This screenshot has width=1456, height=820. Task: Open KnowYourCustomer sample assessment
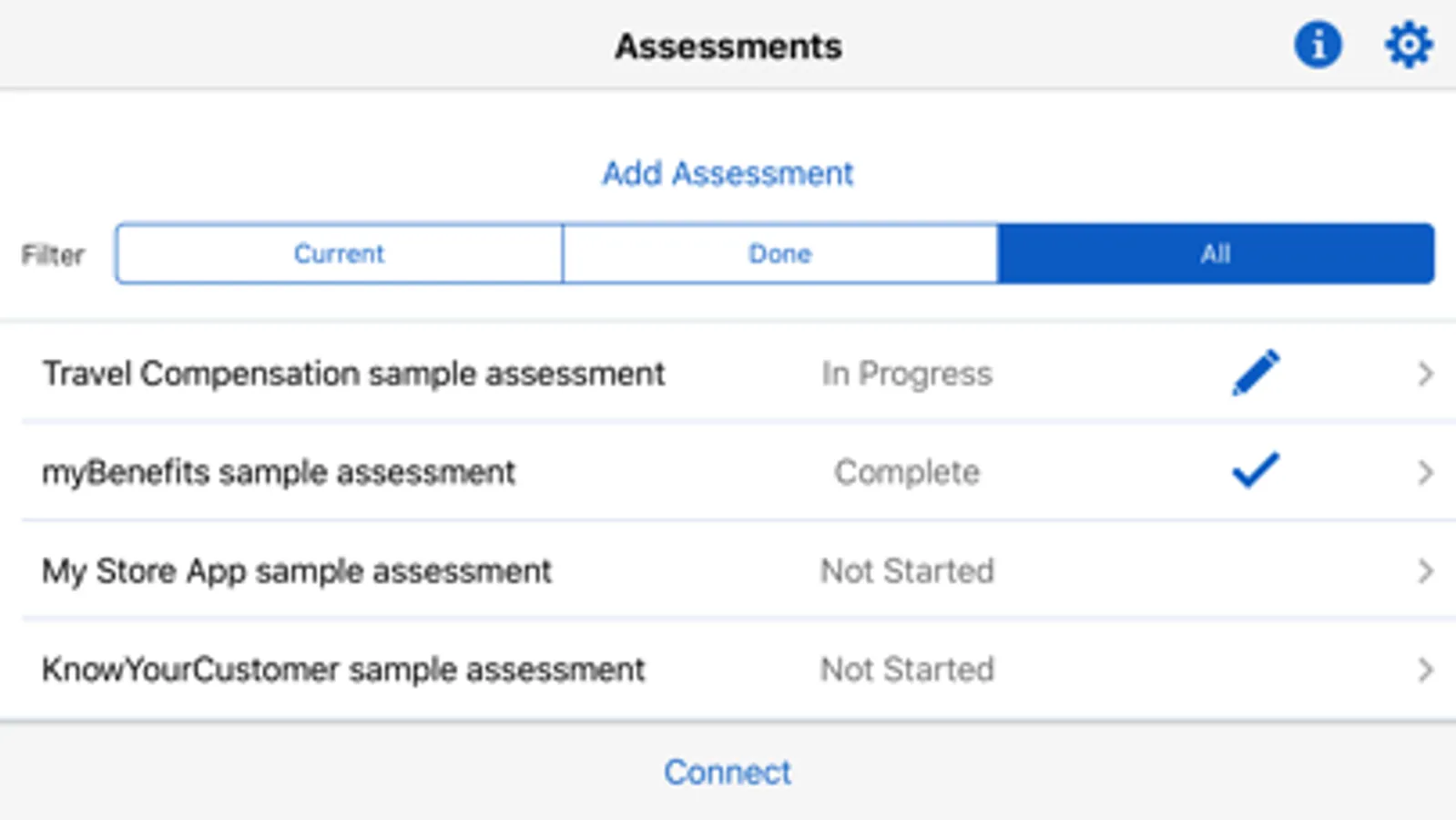point(343,670)
